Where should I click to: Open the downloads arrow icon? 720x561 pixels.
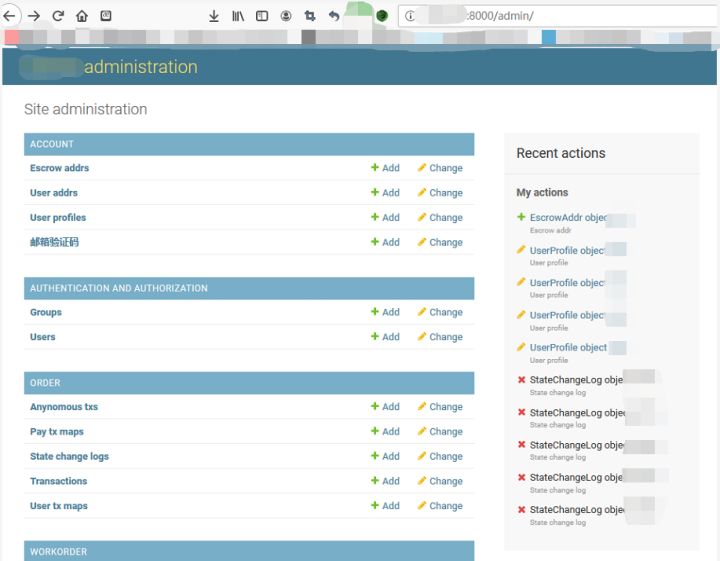pyautogui.click(x=213, y=16)
